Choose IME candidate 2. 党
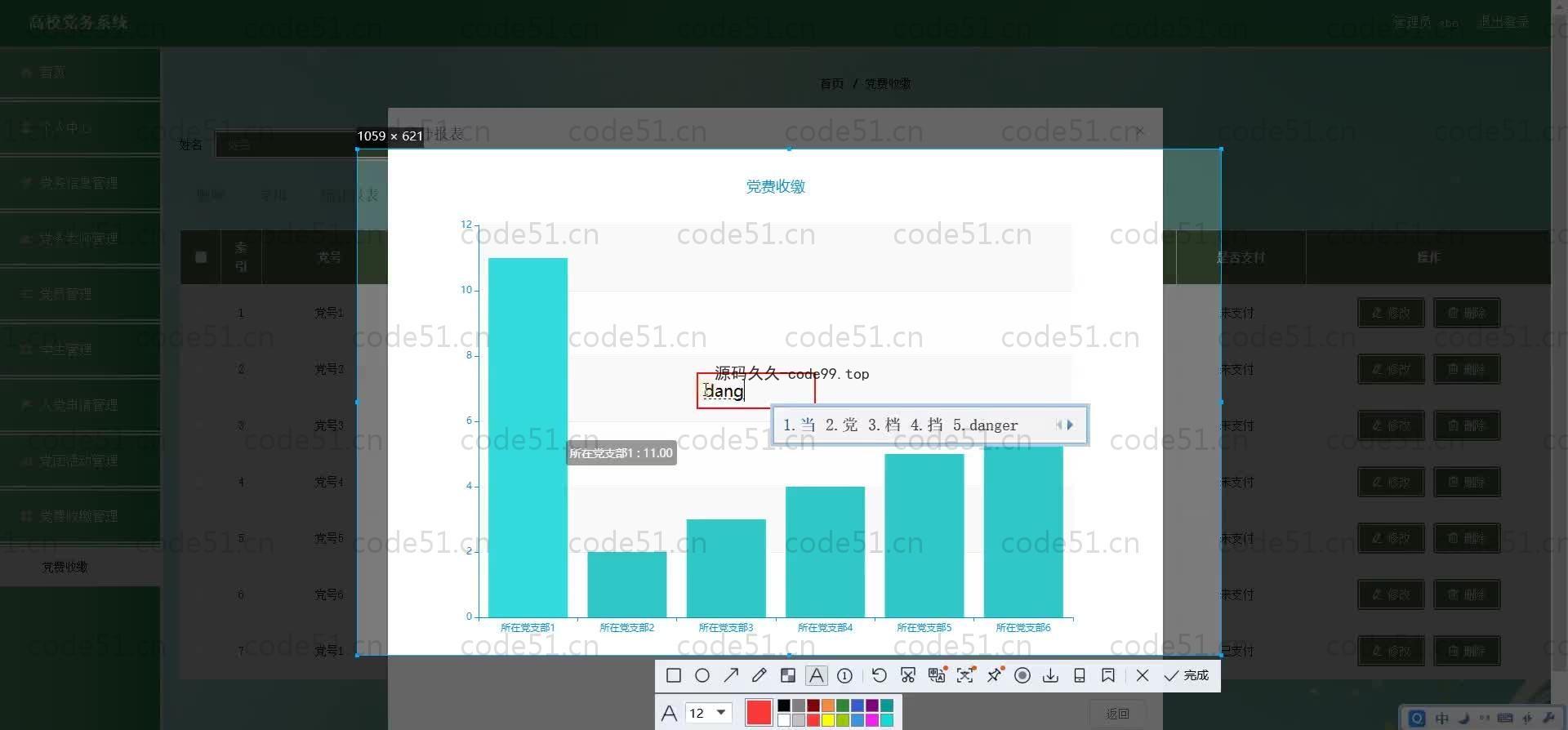Viewport: 1568px width, 730px height. 841,425
